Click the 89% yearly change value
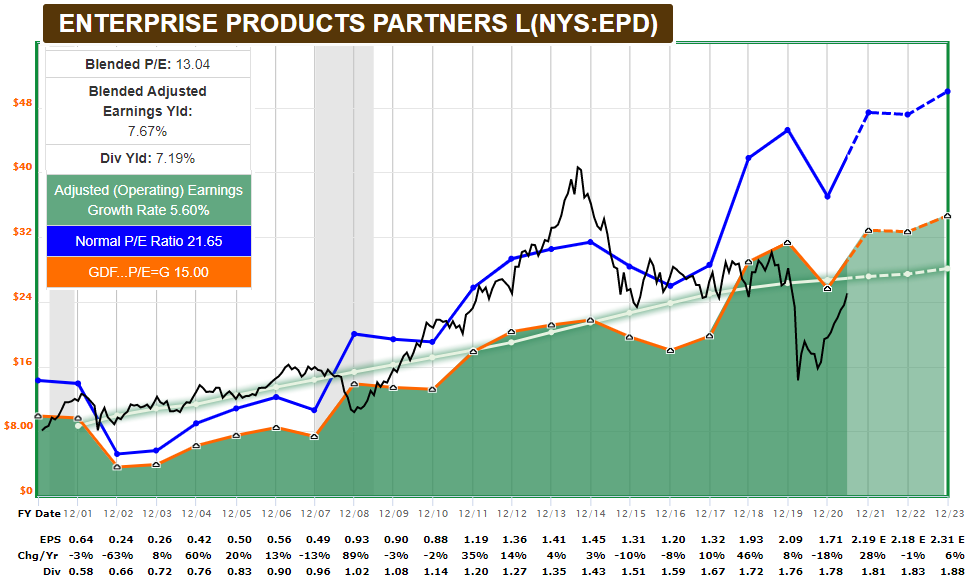Image resolution: width=970 pixels, height=582 pixels. click(x=357, y=555)
